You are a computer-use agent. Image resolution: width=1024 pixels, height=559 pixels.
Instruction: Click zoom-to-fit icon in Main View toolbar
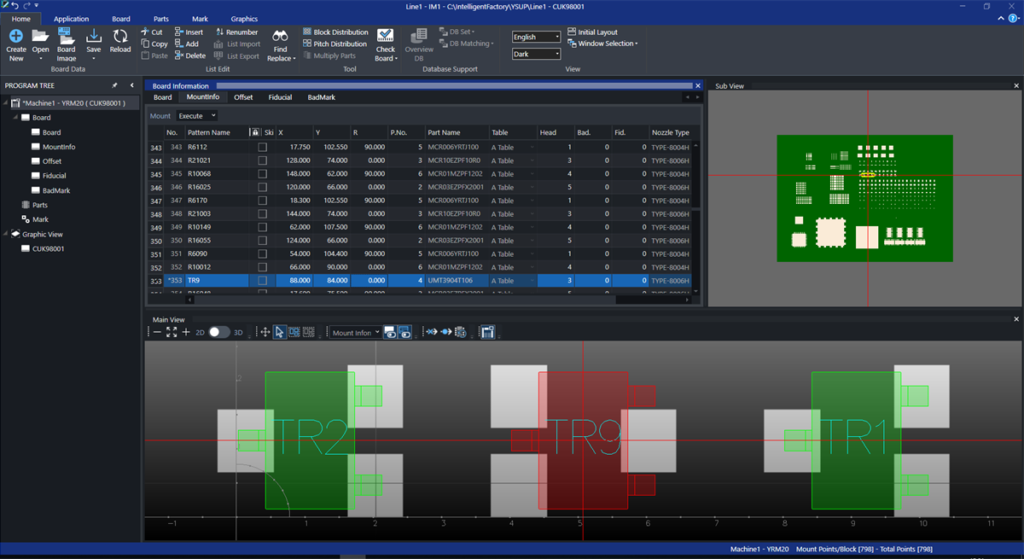[171, 332]
